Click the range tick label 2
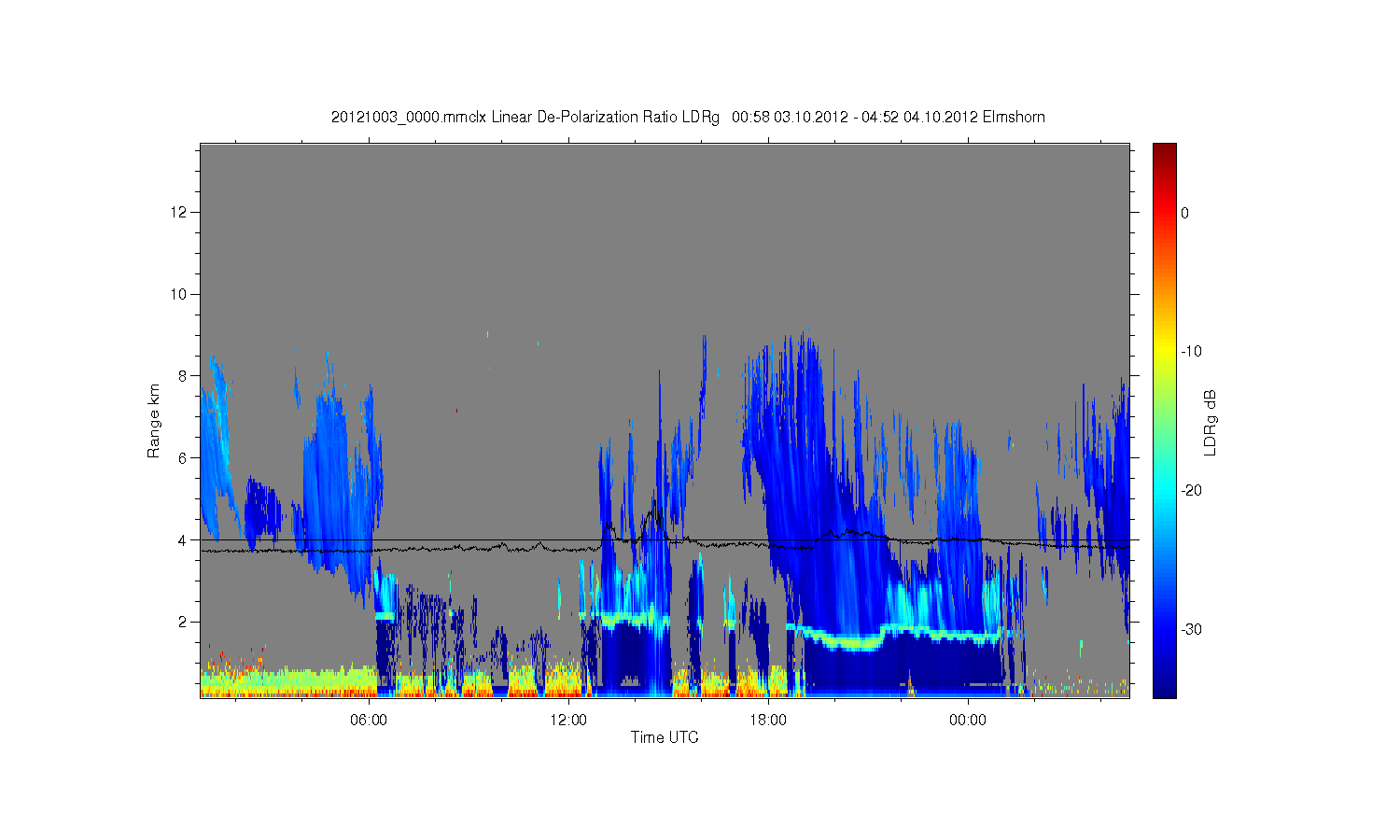 (x=184, y=622)
